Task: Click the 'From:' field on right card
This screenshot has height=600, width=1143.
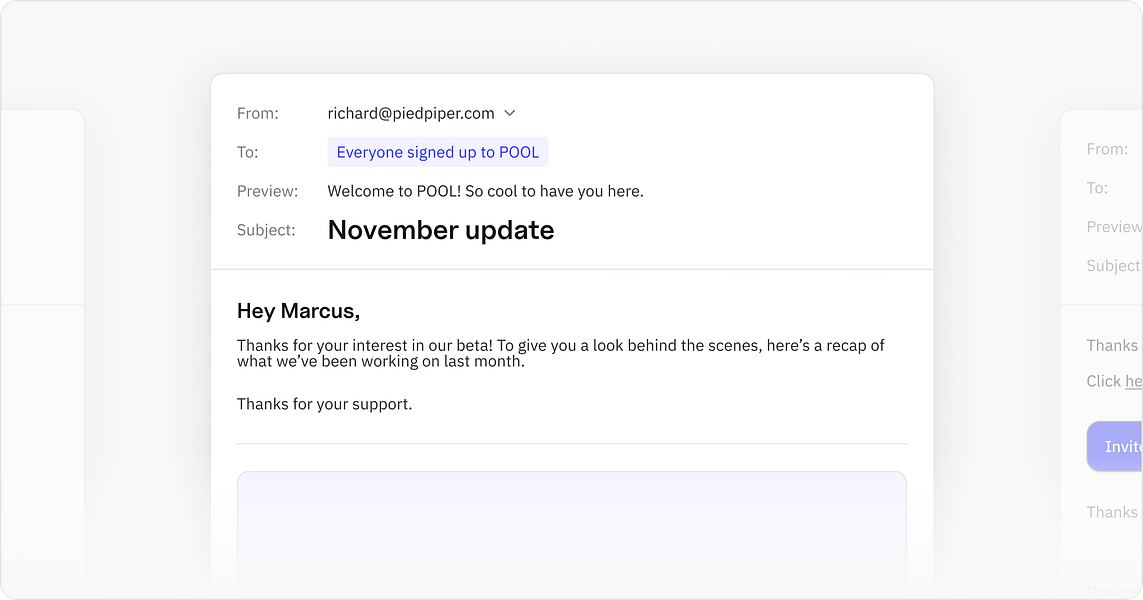Action: click(x=1107, y=149)
